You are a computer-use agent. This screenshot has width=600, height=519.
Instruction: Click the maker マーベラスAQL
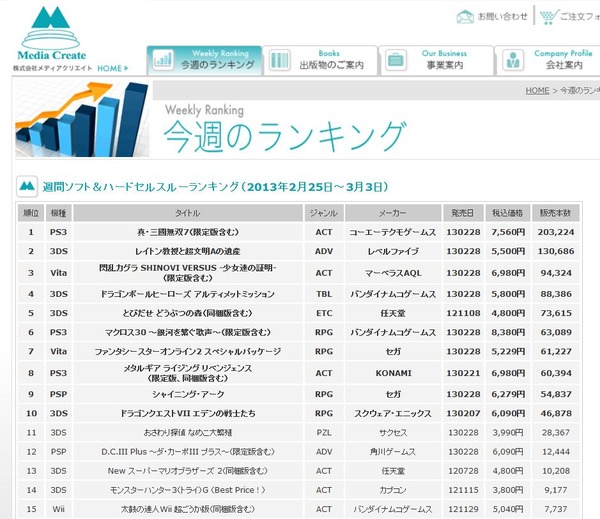393,273
